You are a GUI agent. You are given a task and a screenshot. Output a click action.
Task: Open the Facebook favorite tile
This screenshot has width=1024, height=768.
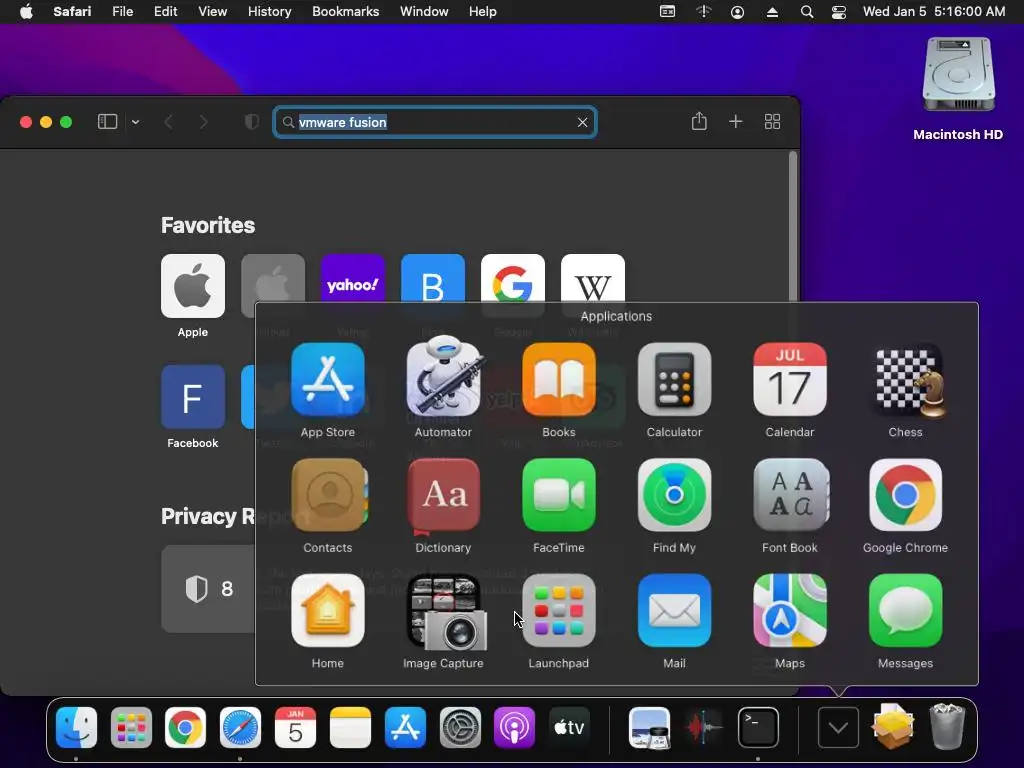click(193, 397)
